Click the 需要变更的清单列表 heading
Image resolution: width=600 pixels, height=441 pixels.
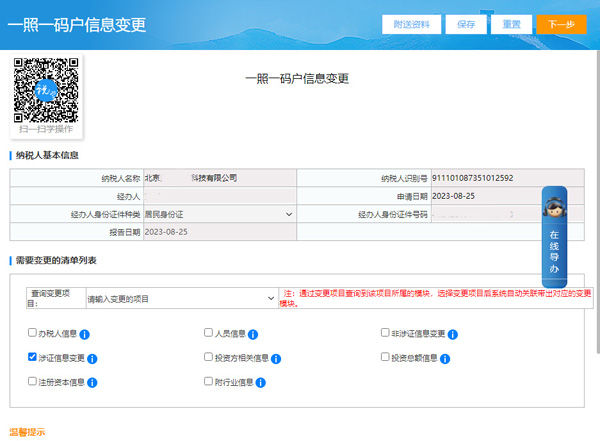point(56,260)
